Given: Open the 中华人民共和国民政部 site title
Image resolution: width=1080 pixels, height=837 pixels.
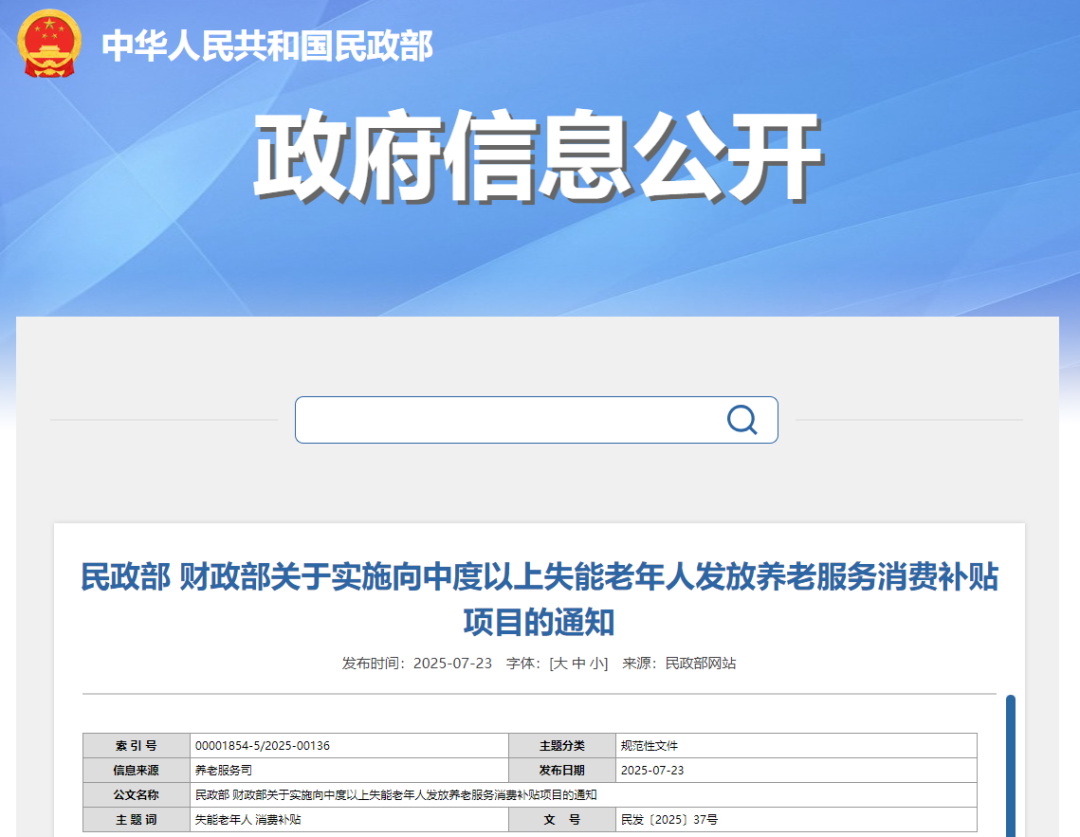Looking at the screenshot, I should point(268,46).
